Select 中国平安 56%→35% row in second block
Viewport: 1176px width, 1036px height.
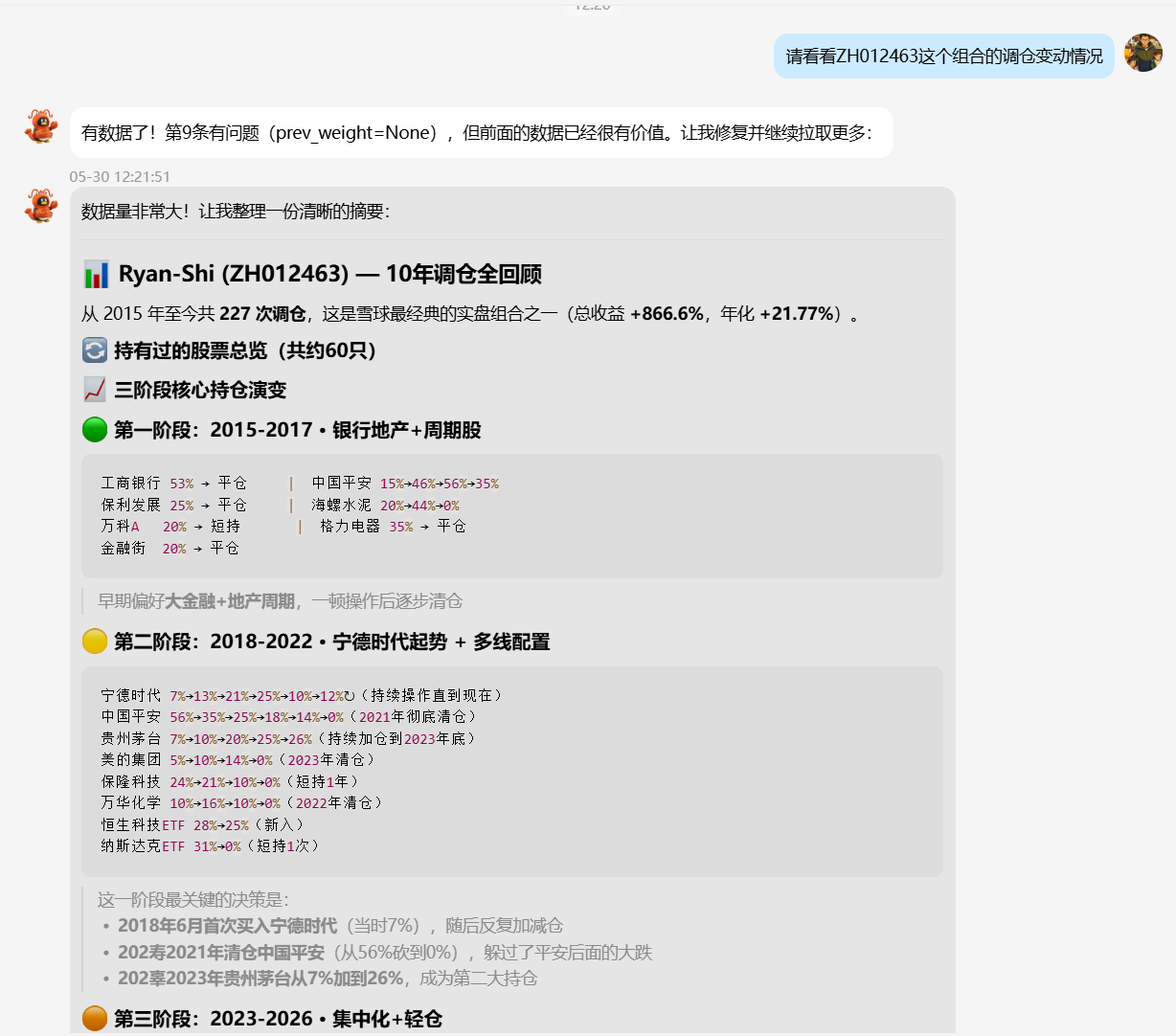pos(289,717)
